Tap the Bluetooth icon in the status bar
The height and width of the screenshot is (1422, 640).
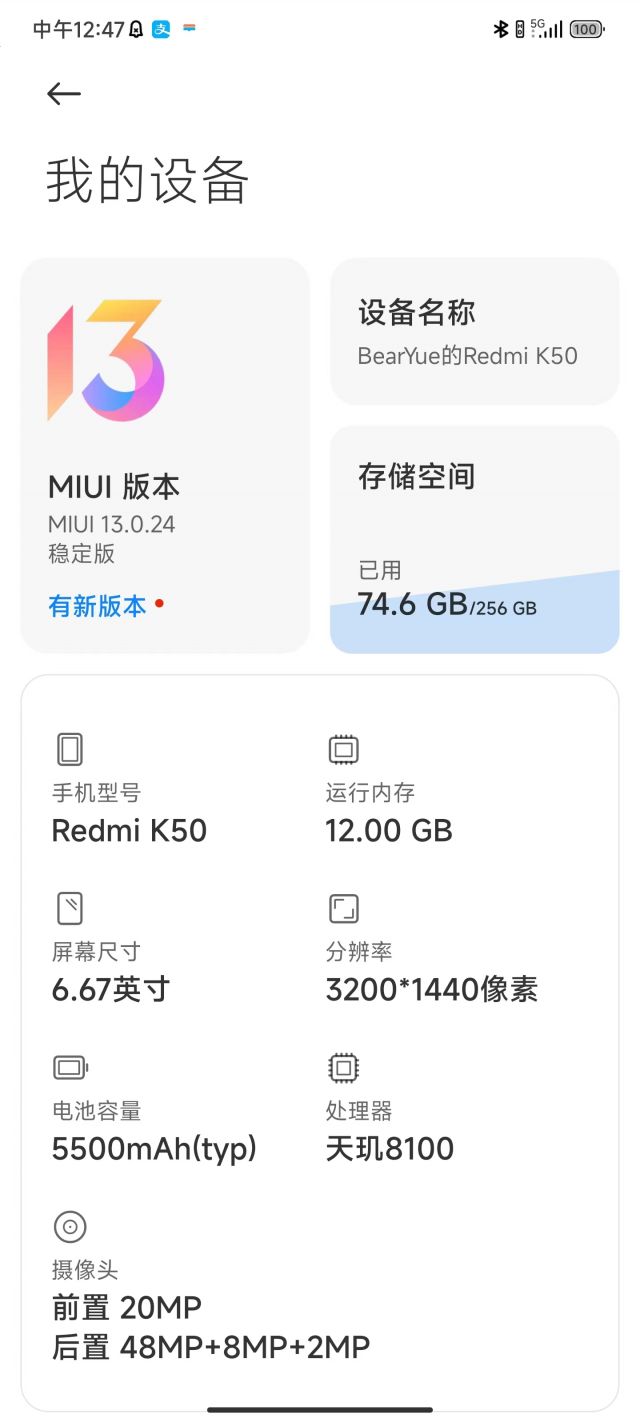click(x=501, y=29)
